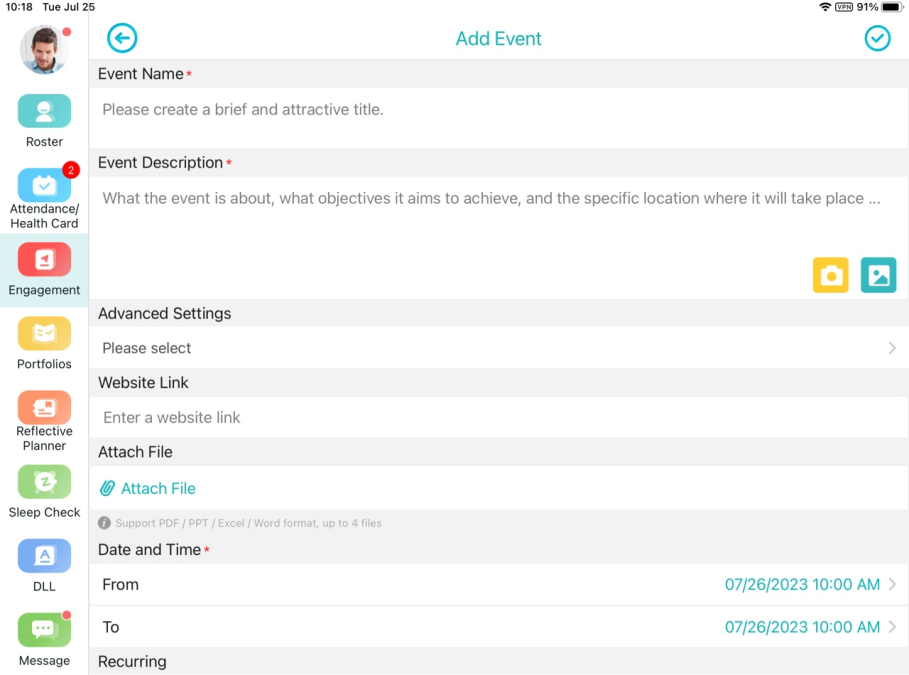The image size is (909, 675).
Task: Open Portfolios module
Action: [x=44, y=343]
